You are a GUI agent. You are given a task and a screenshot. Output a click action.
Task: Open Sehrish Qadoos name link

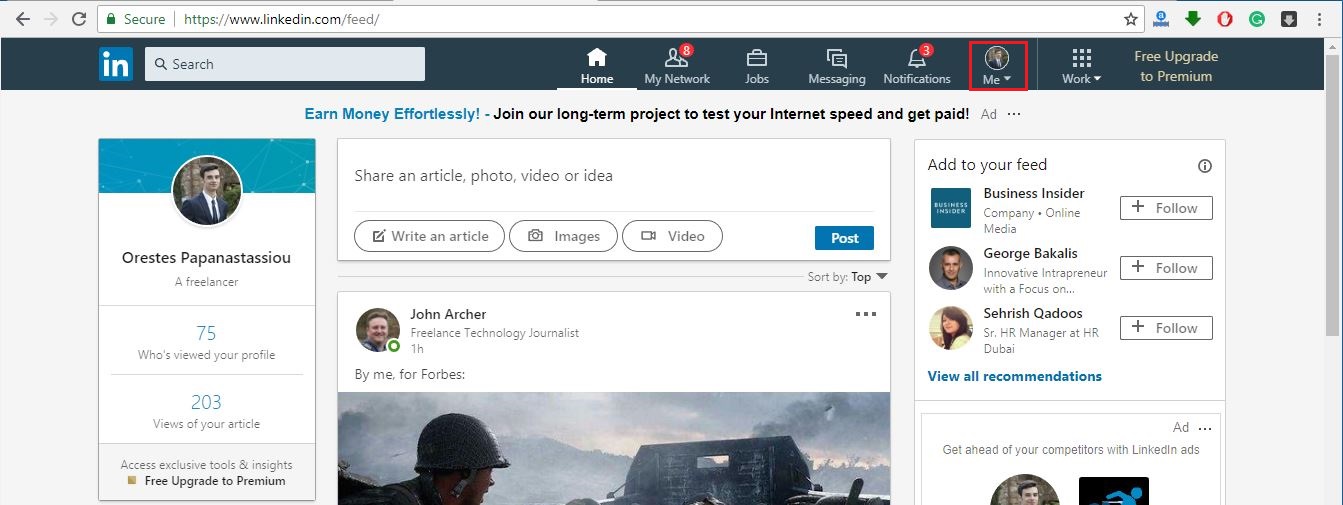pyautogui.click(x=1033, y=313)
